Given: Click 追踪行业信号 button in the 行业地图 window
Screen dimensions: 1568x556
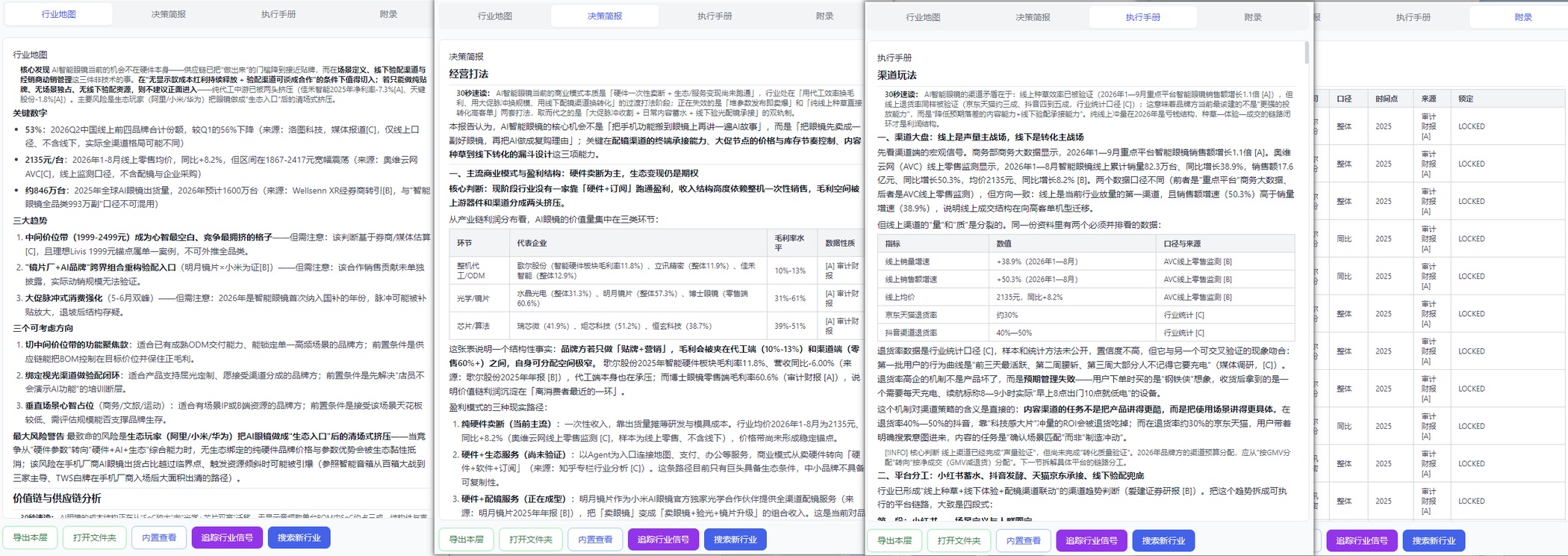Looking at the screenshot, I should 227,537.
